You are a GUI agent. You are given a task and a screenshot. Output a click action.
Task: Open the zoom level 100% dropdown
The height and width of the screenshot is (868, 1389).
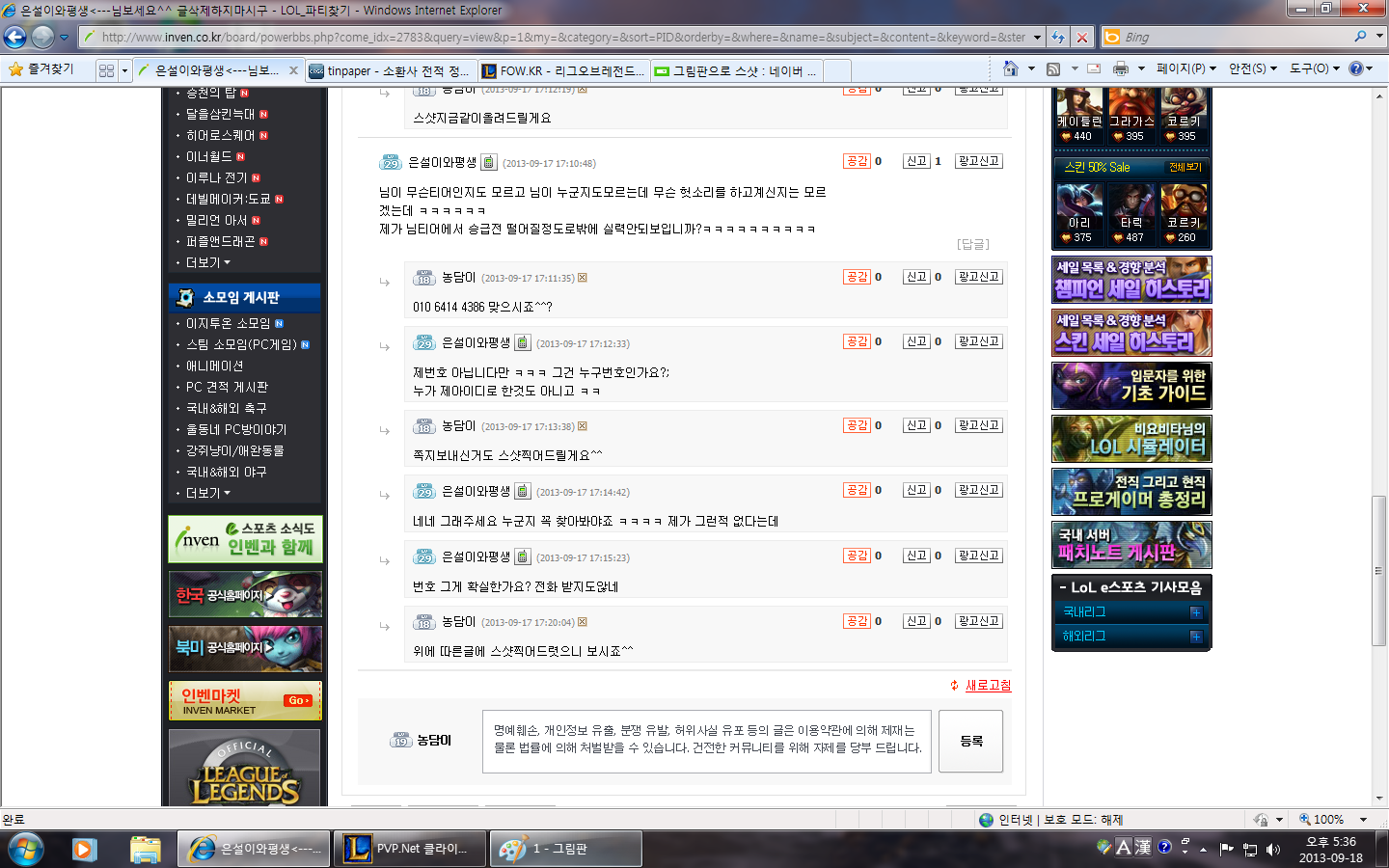pyautogui.click(x=1363, y=820)
